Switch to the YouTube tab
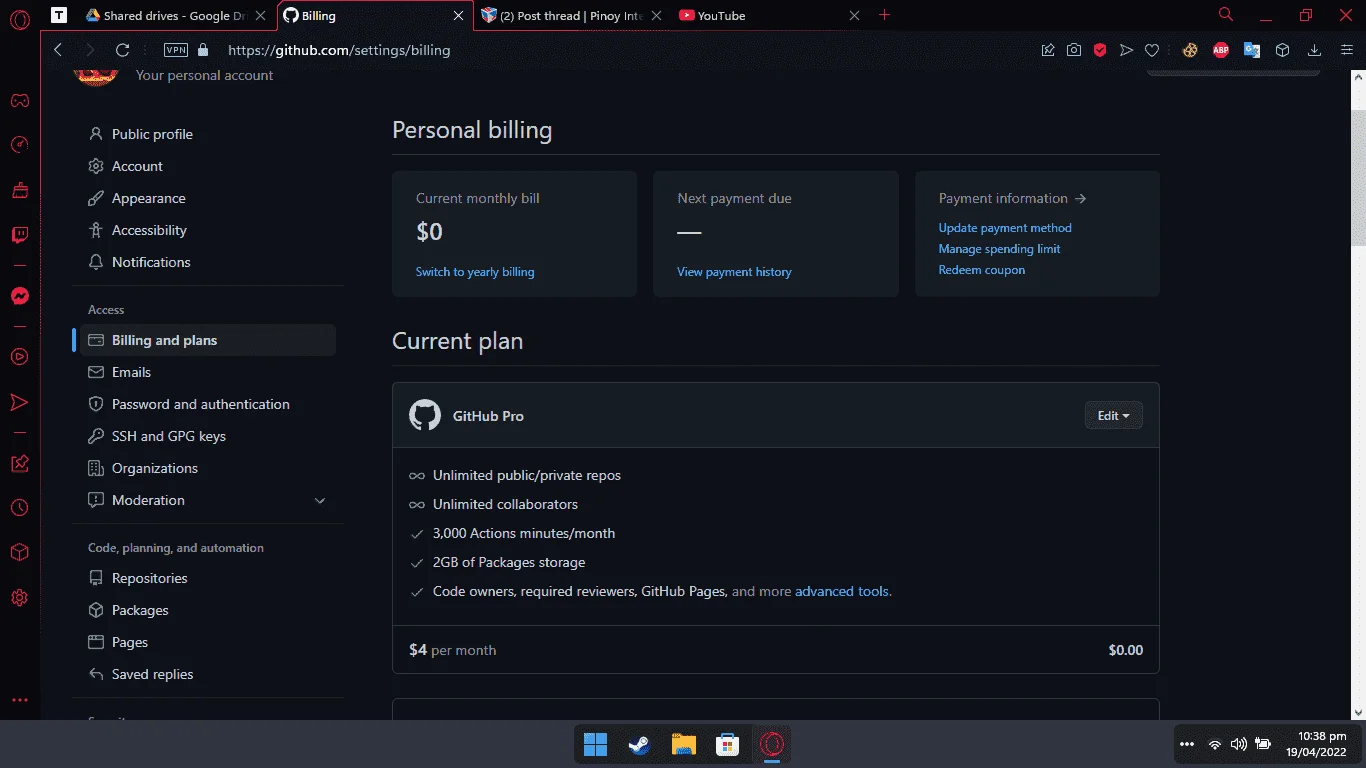 (x=769, y=15)
